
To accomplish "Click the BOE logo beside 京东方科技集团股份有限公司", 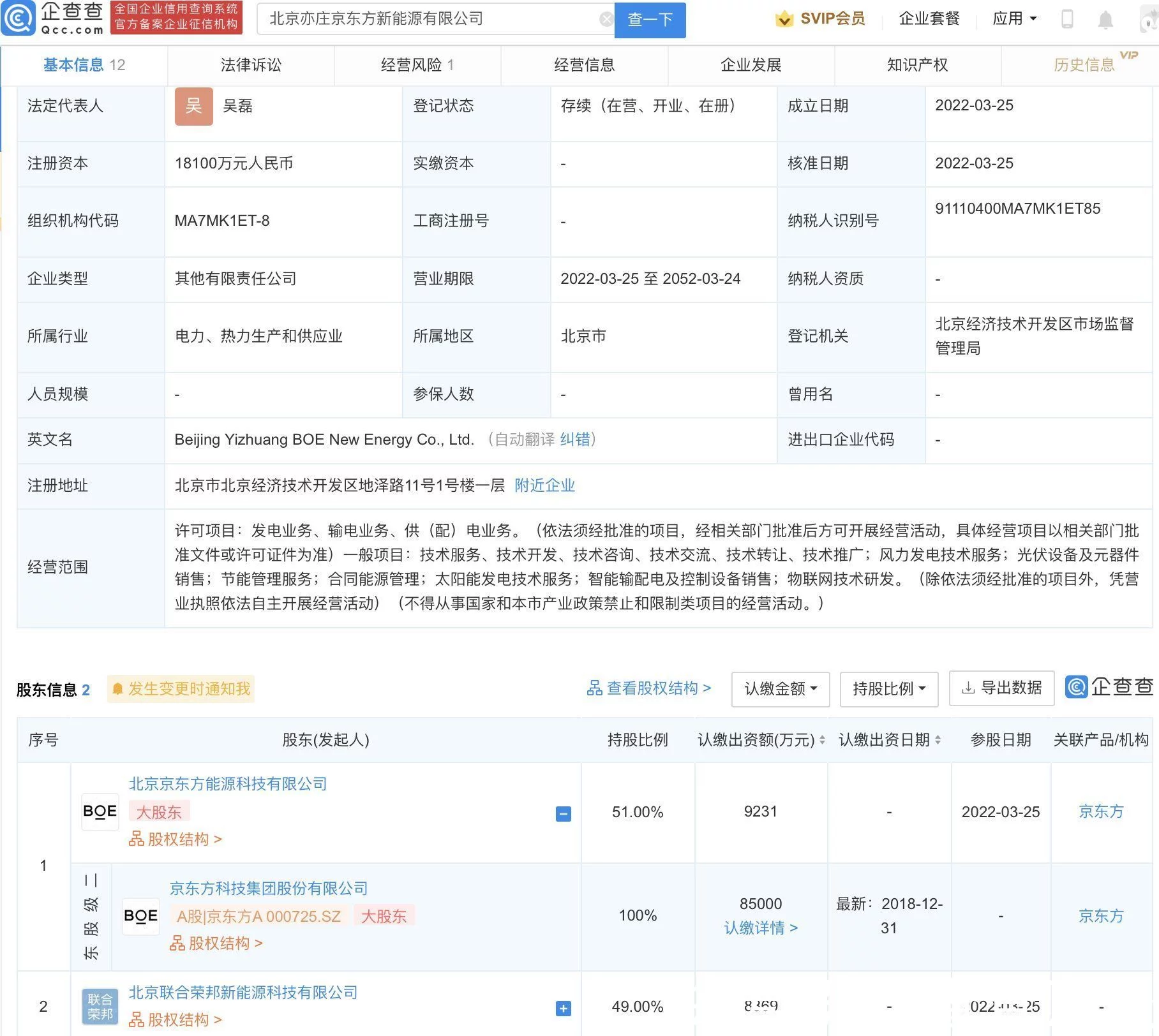I will click(x=141, y=916).
